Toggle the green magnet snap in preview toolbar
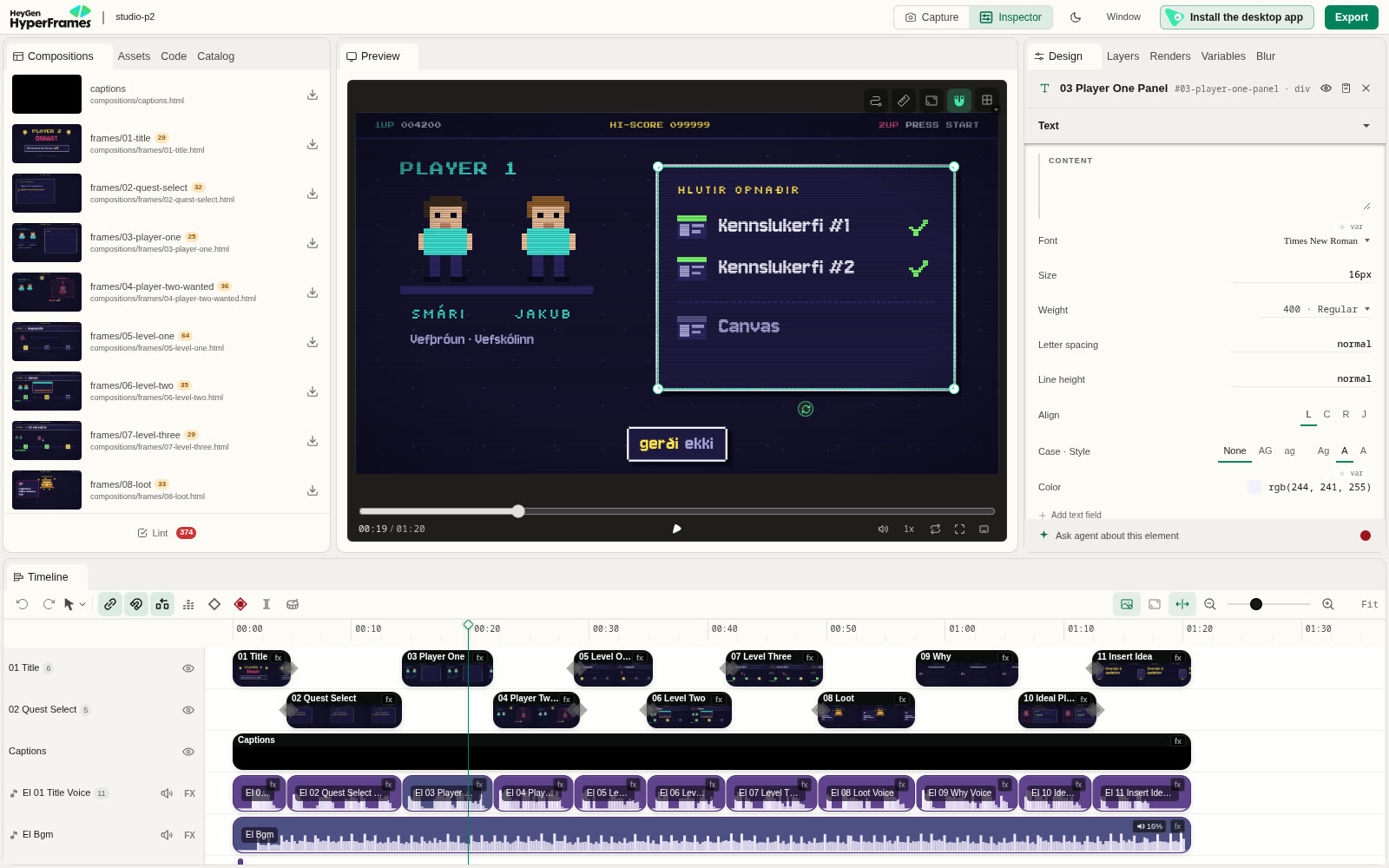The image size is (1389, 868). 959,101
